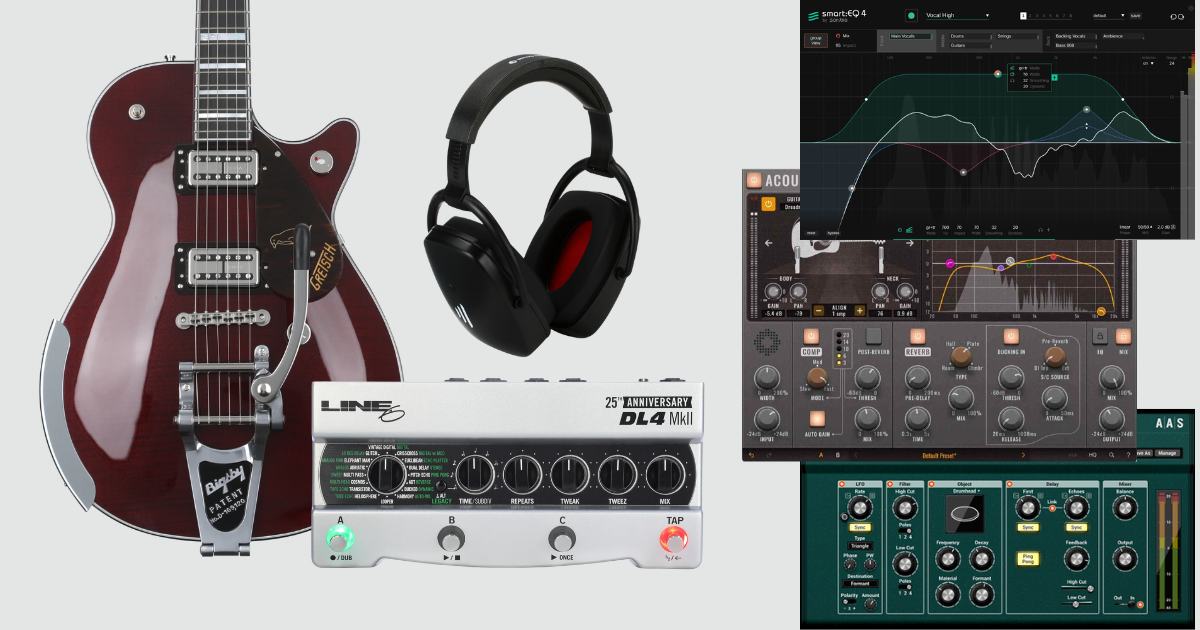Image resolution: width=1200 pixels, height=630 pixels.
Task: Click the Drumhead object image in AAS plugin
Action: (965, 514)
